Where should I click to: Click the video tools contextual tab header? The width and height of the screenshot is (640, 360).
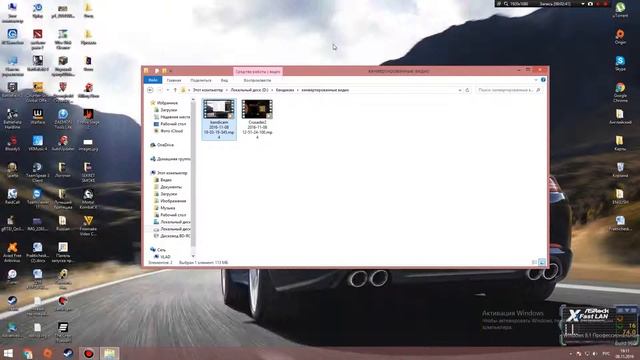(x=258, y=71)
